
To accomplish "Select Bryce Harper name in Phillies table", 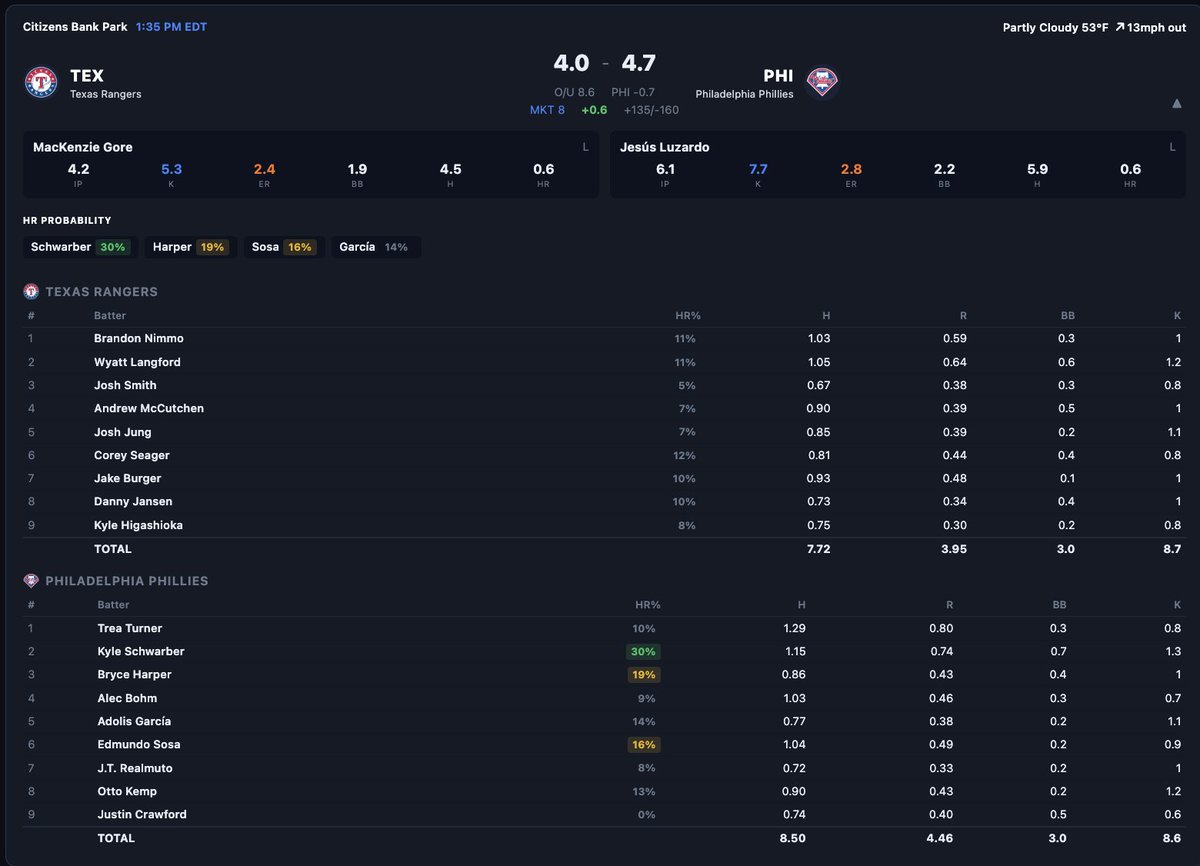I will click(x=135, y=675).
